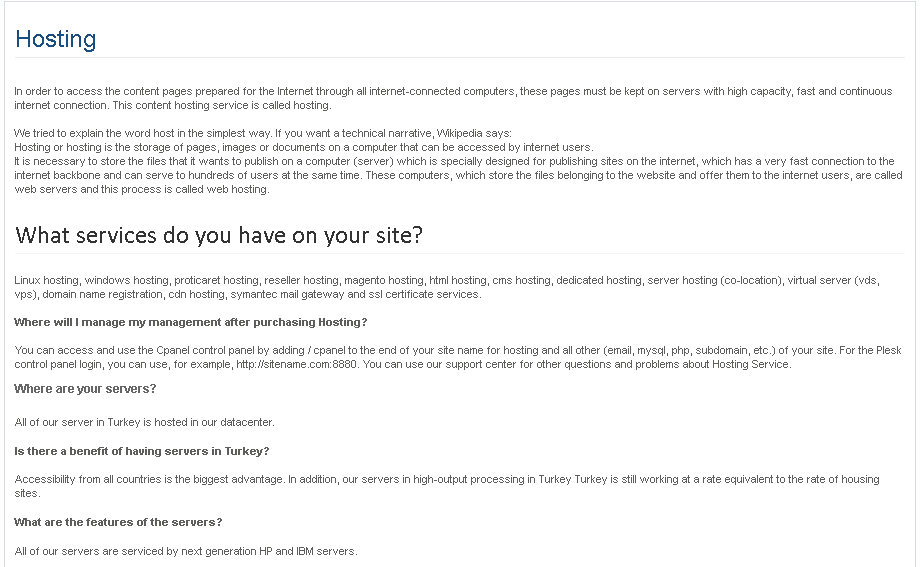Click the Hosting page title

point(56,39)
